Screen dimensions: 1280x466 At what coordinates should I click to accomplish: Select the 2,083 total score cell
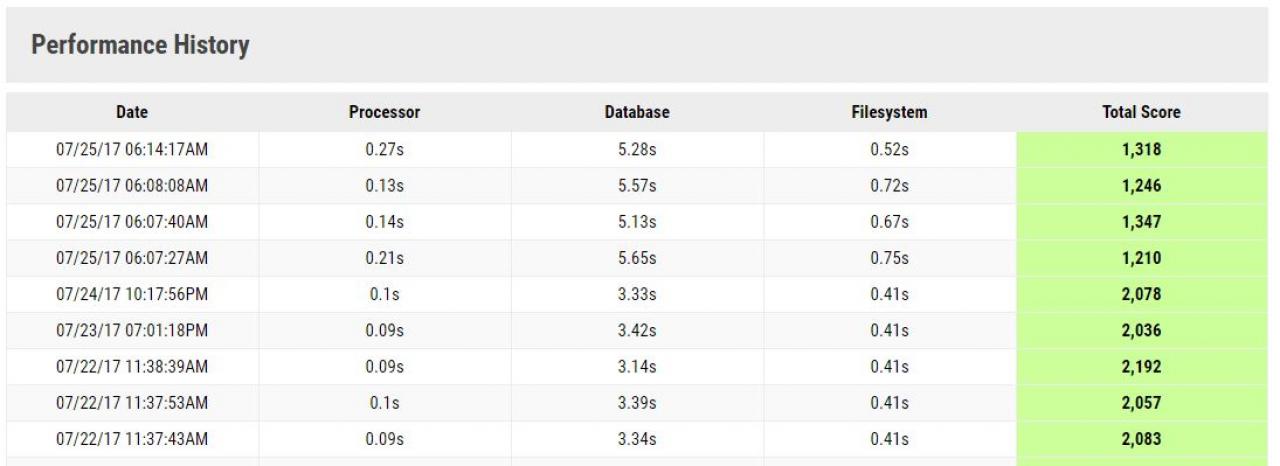tap(1141, 439)
